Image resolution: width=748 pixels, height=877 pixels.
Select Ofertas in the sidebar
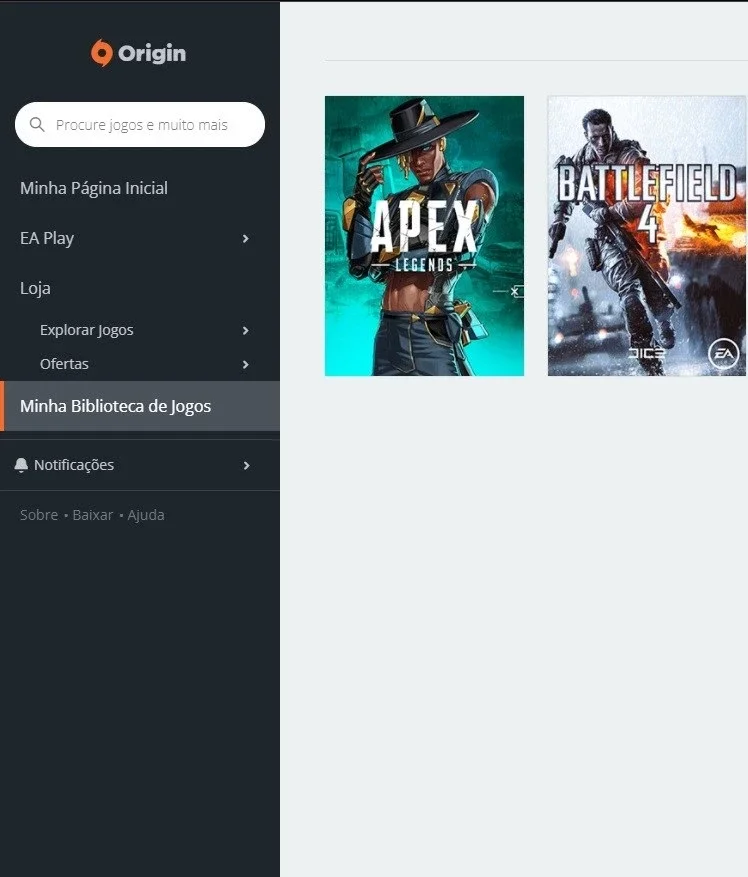[64, 364]
